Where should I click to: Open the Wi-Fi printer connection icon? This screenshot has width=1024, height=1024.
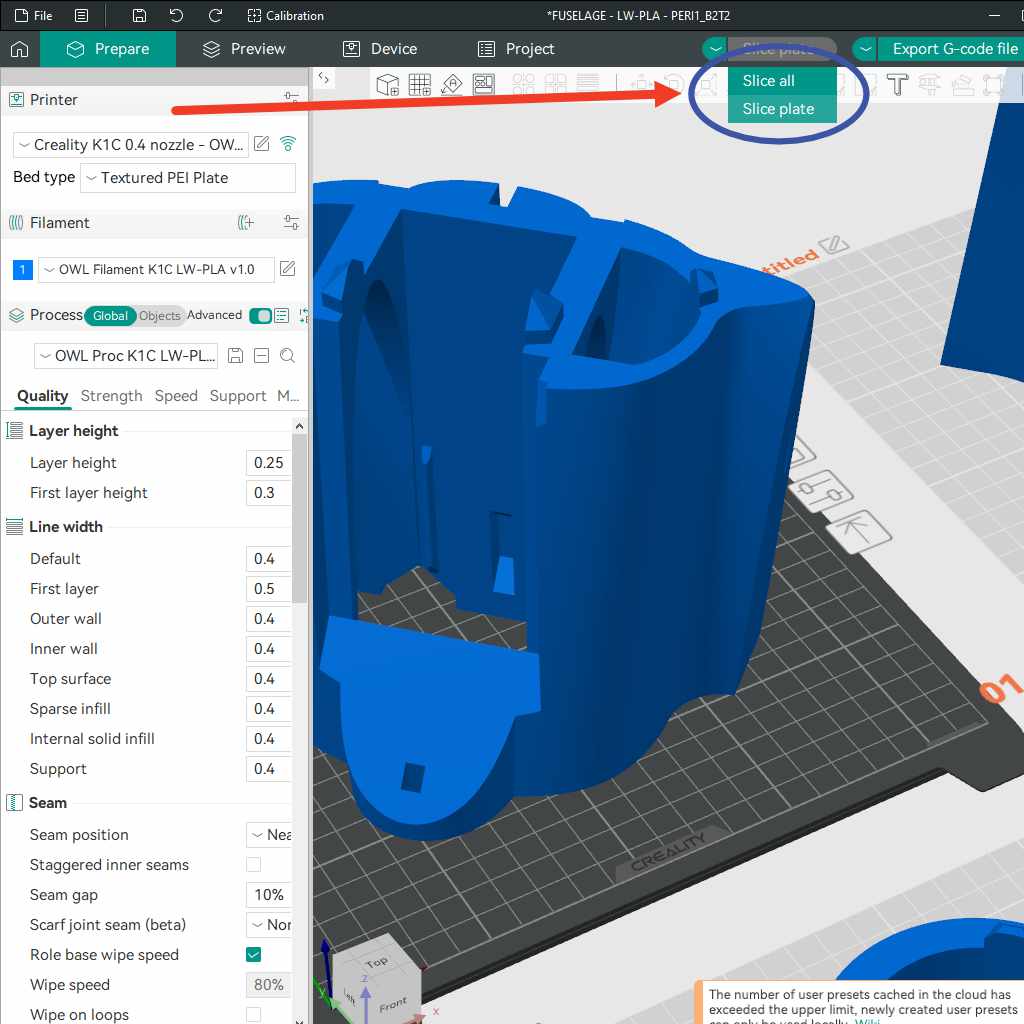(288, 144)
